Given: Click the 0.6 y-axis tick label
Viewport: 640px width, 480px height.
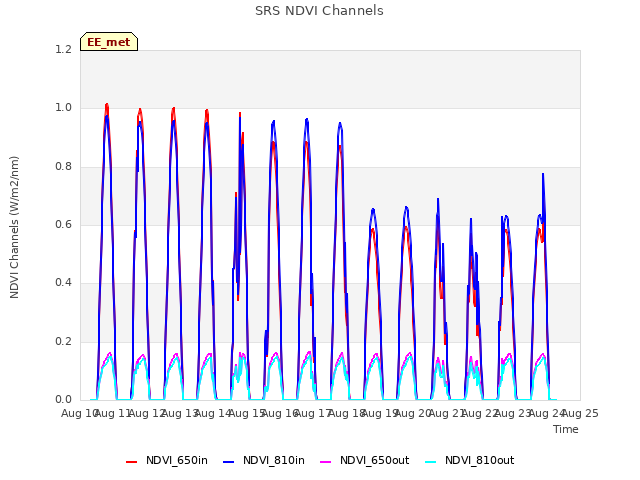Looking at the screenshot, I should click(x=63, y=224).
